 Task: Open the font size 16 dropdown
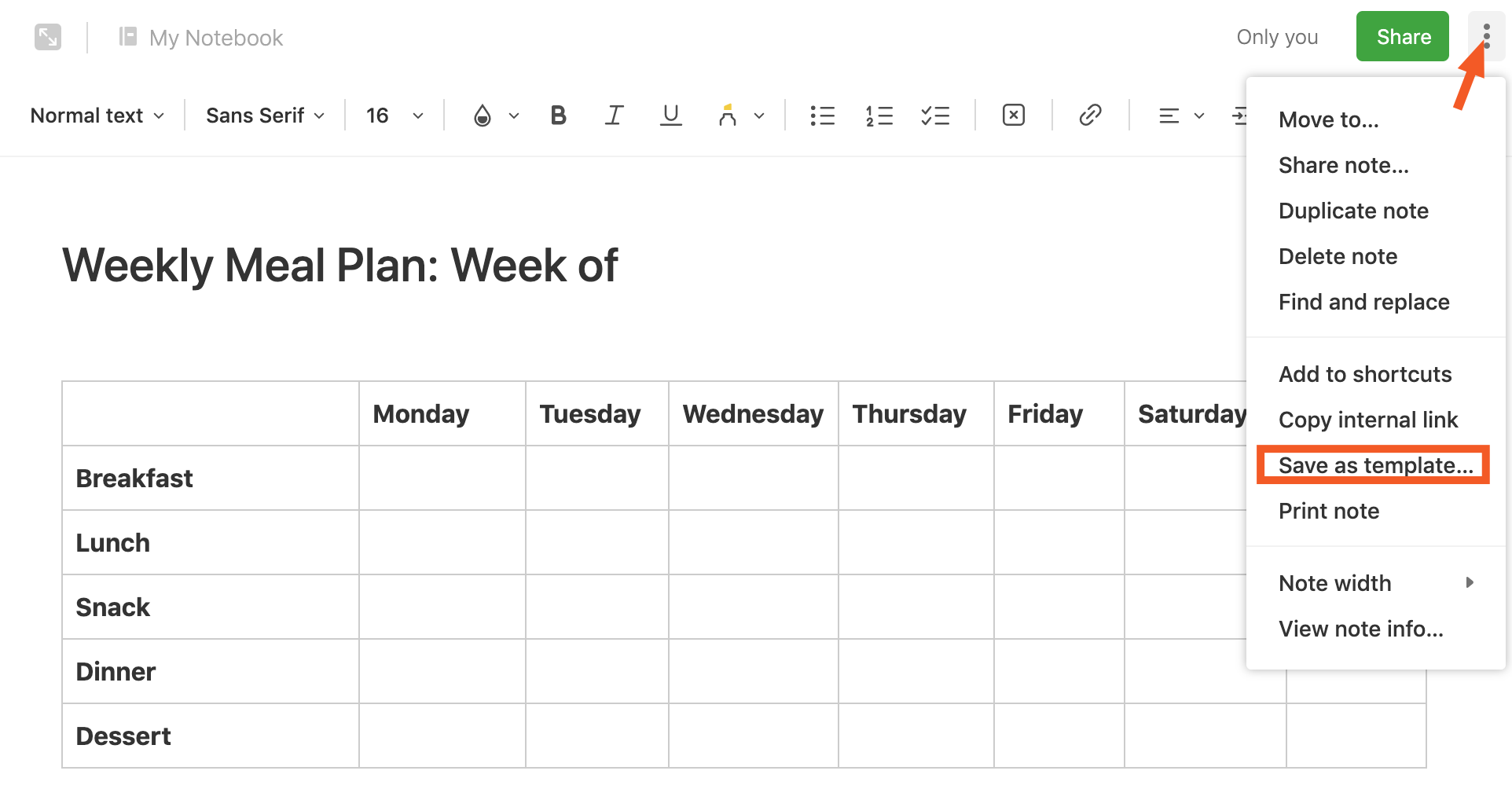pyautogui.click(x=395, y=116)
